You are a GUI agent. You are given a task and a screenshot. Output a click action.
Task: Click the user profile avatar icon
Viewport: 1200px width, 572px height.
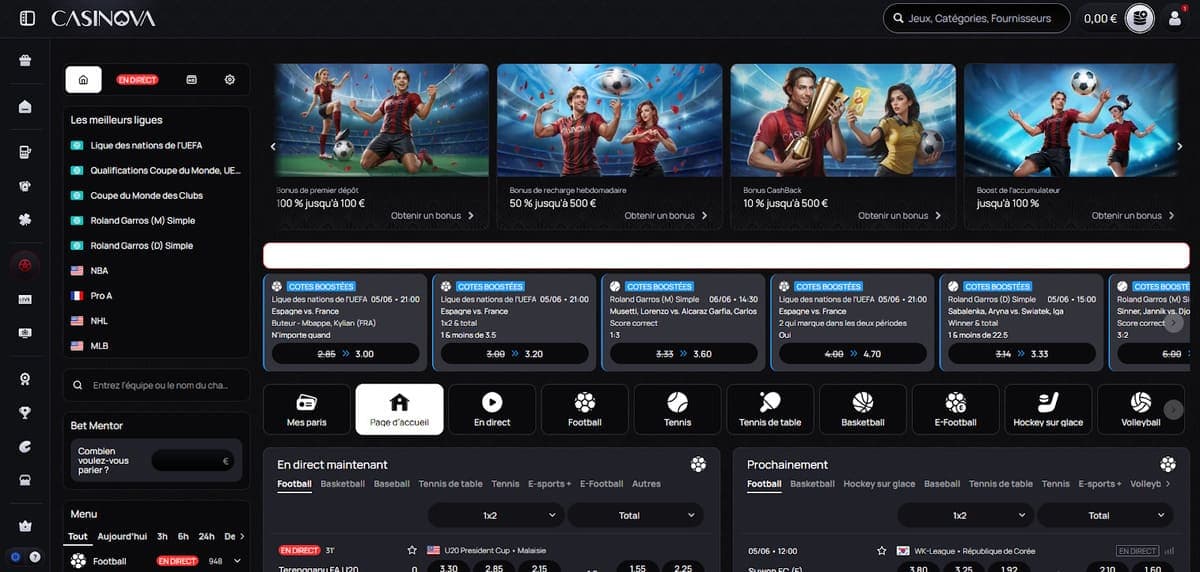[x=1175, y=18]
